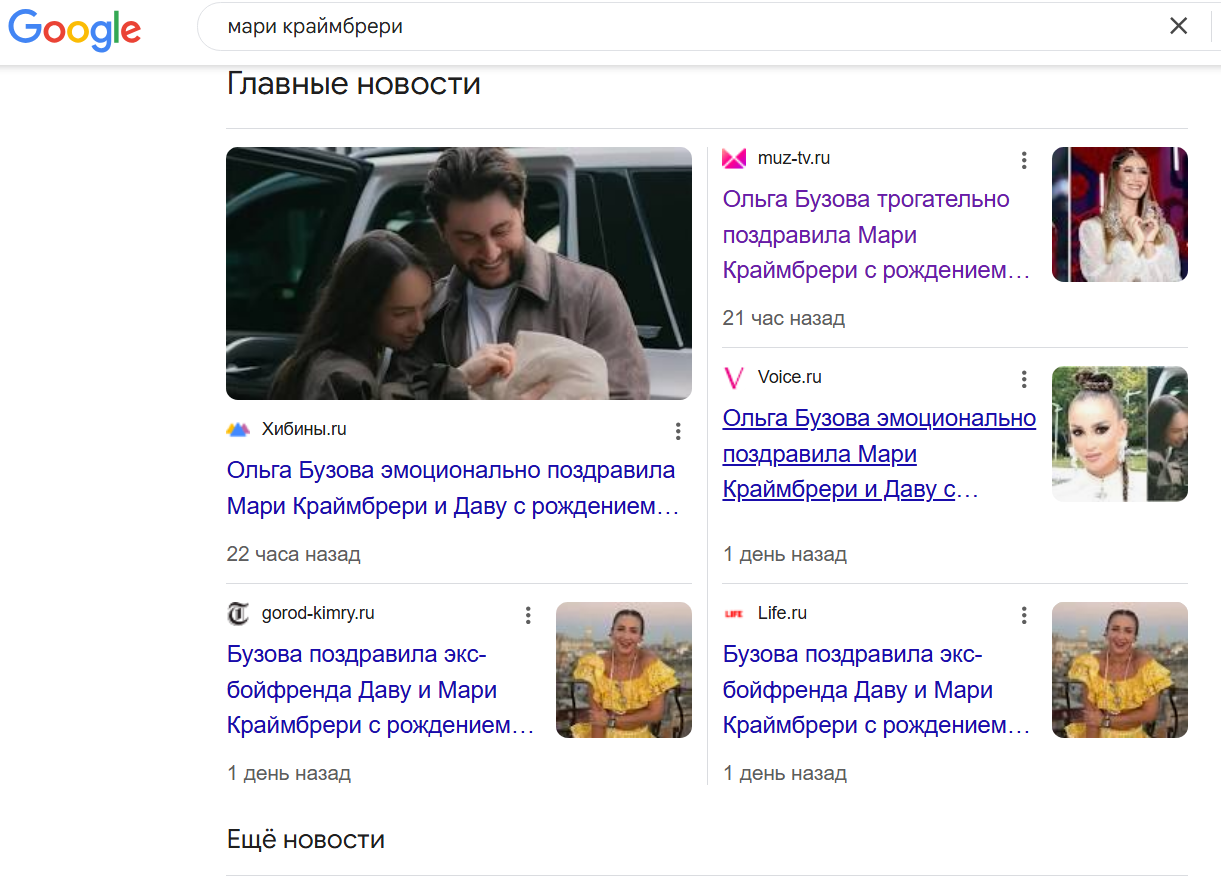Open the Voice.ru headline about Ольга Бузова
Screen dimensions: 1221x893
pos(879,454)
